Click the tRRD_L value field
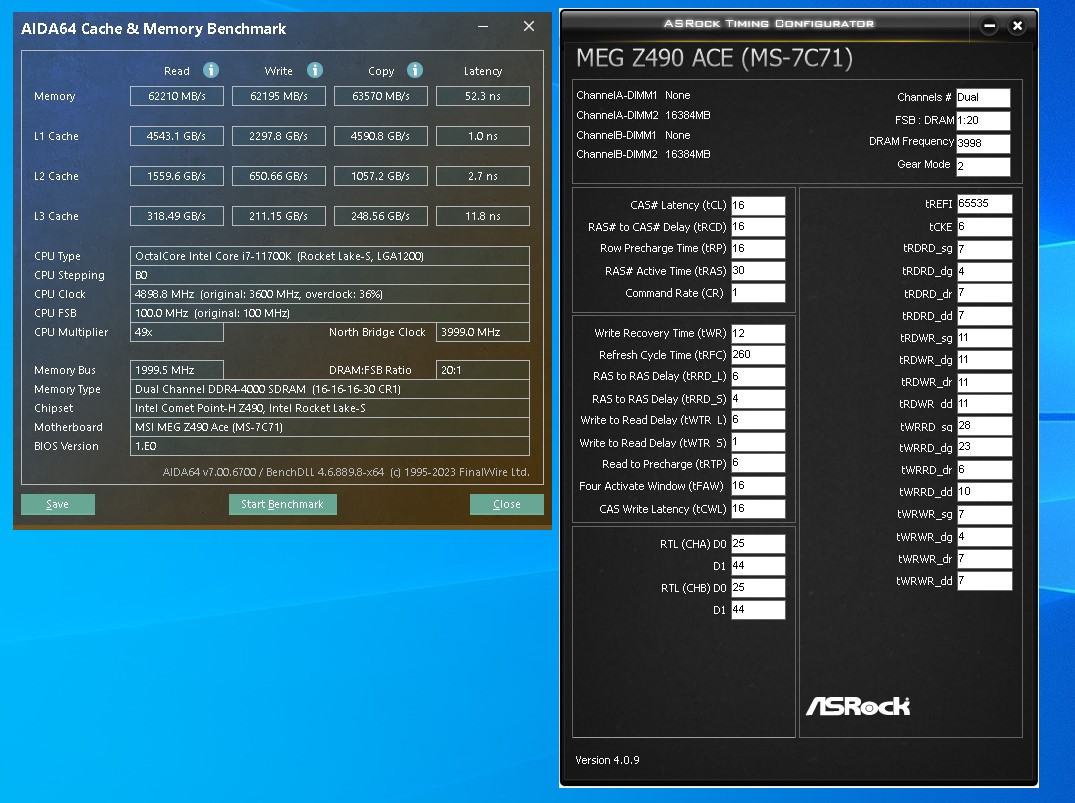The width and height of the screenshot is (1075, 803). [758, 376]
